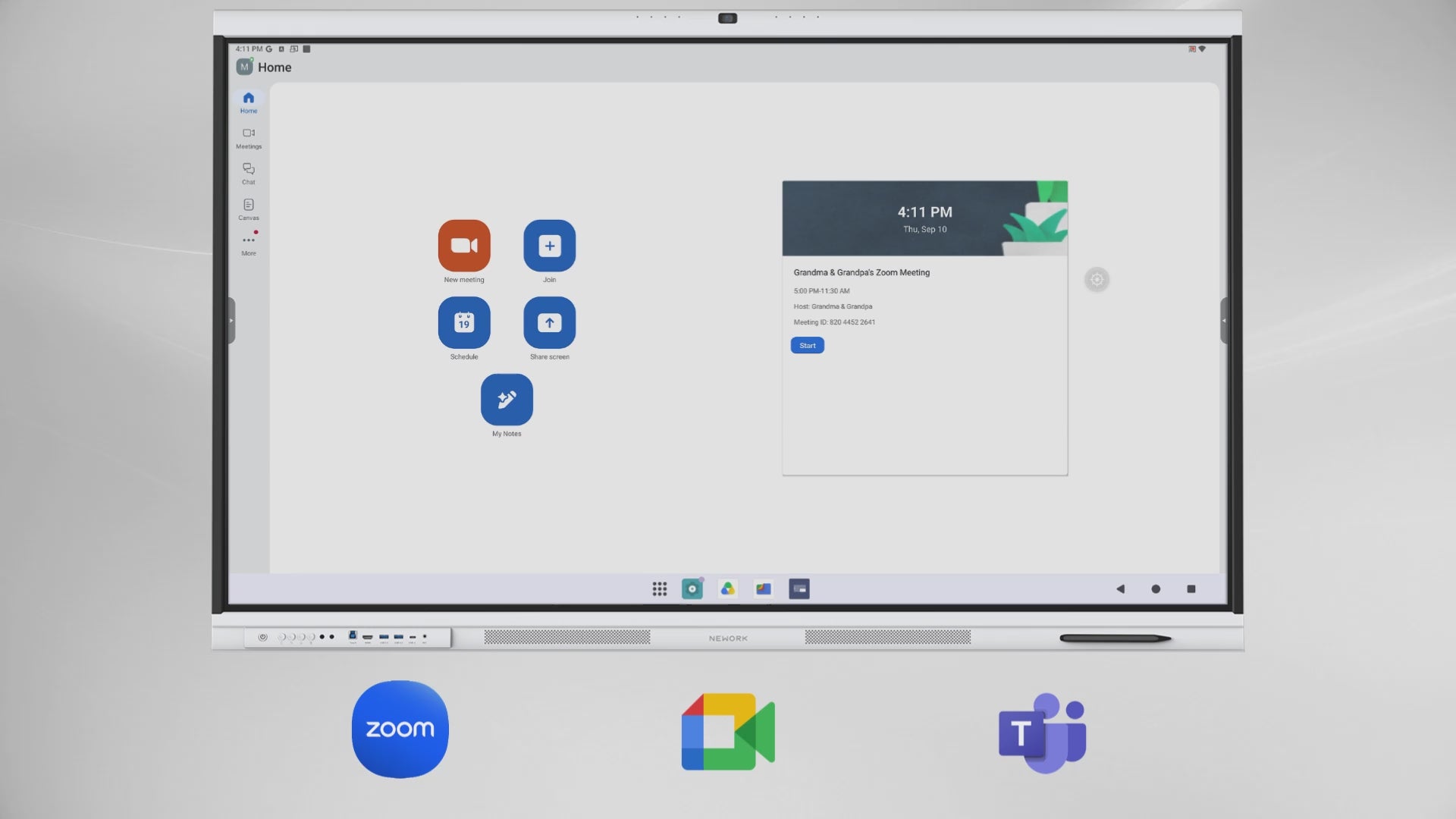The height and width of the screenshot is (819, 1456).
Task: Click the blue Join icon
Action: [550, 246]
